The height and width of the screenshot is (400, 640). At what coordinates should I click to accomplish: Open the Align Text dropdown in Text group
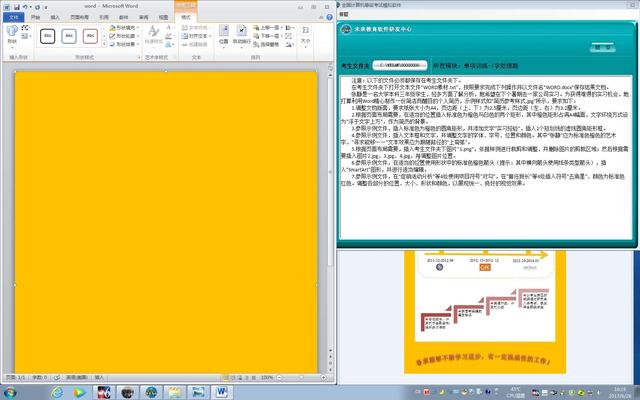196,36
